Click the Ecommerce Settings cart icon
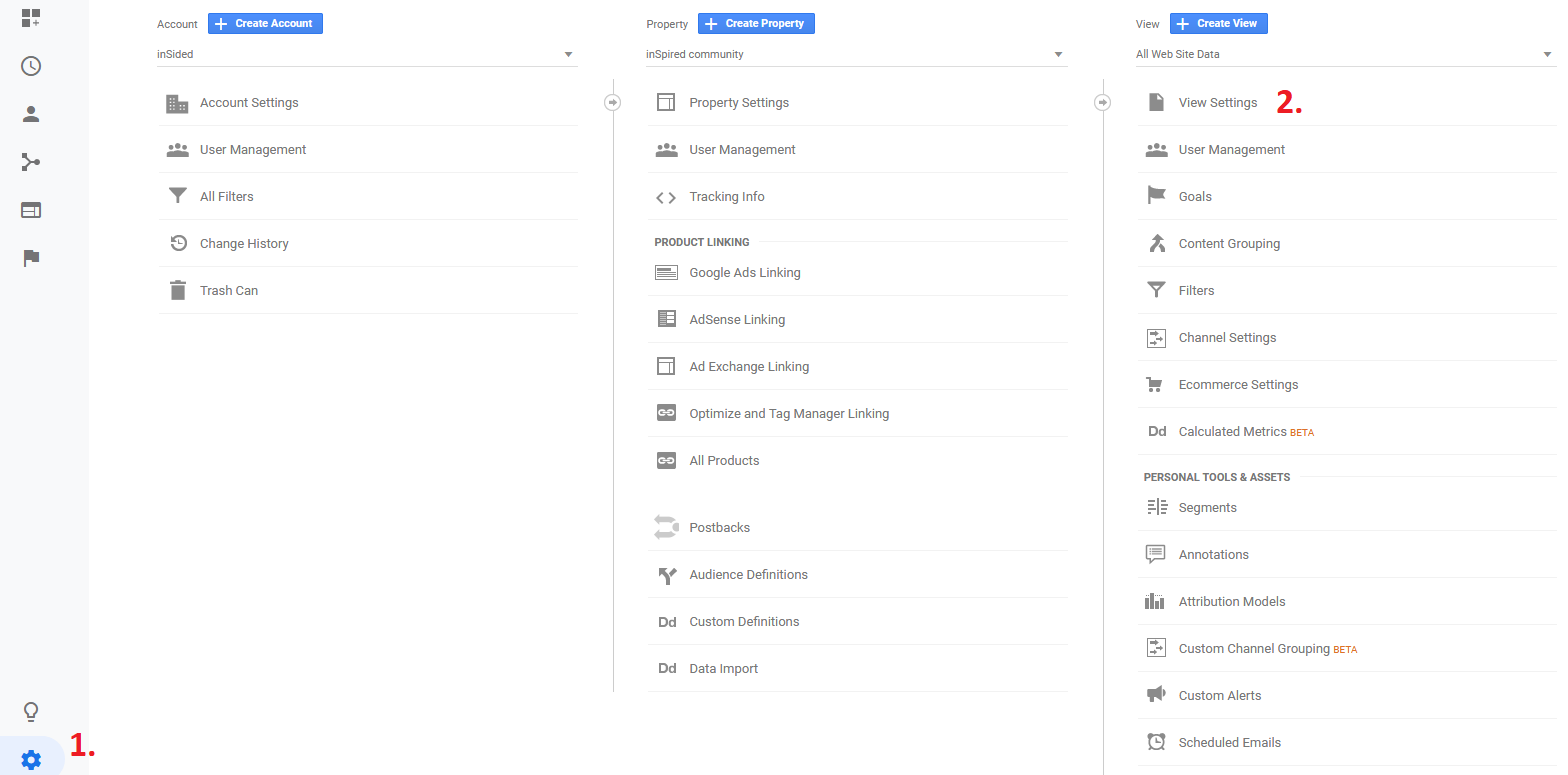1568x775 pixels. coord(1156,385)
